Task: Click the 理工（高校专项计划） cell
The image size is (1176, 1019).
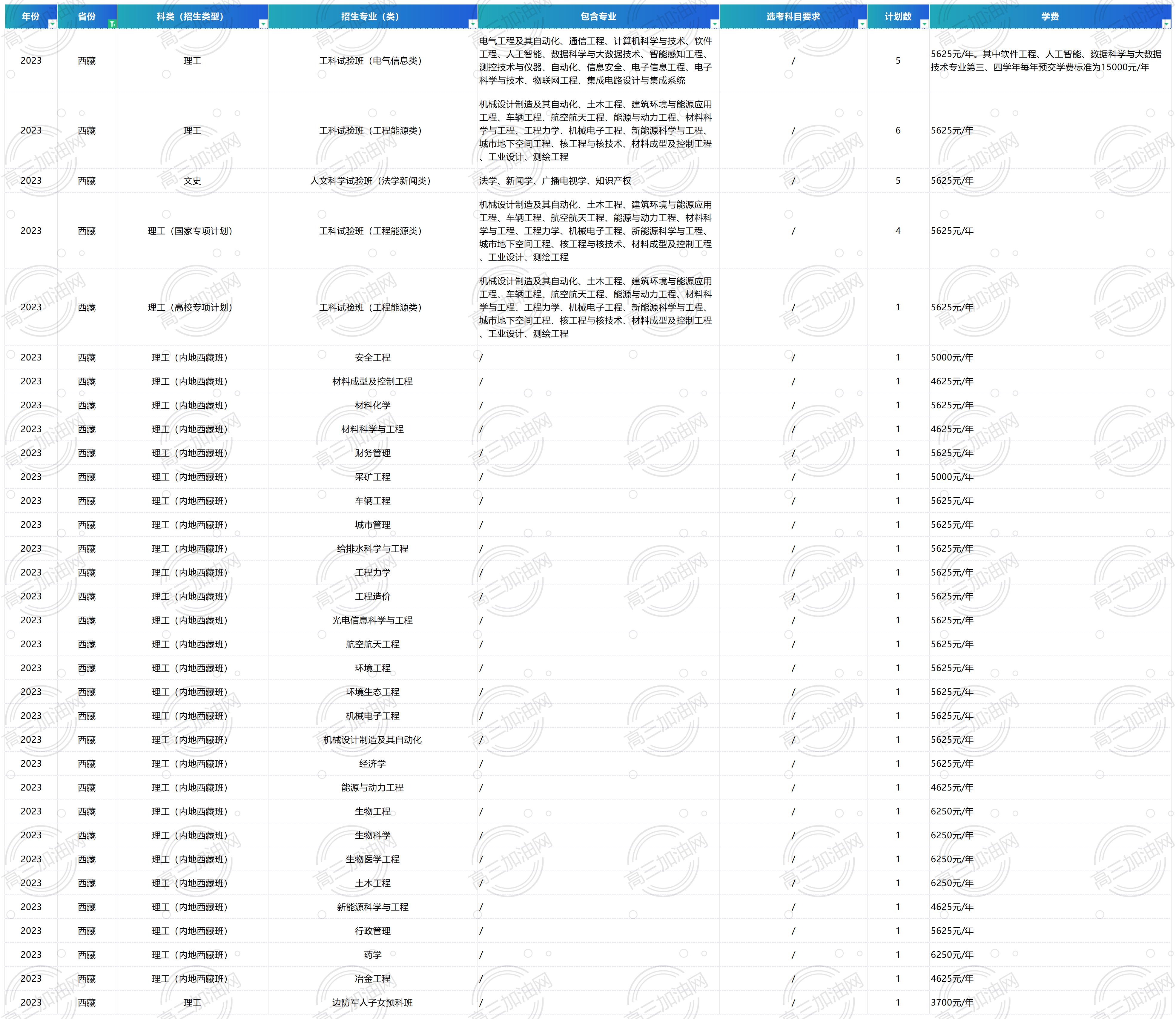Action: (x=192, y=307)
